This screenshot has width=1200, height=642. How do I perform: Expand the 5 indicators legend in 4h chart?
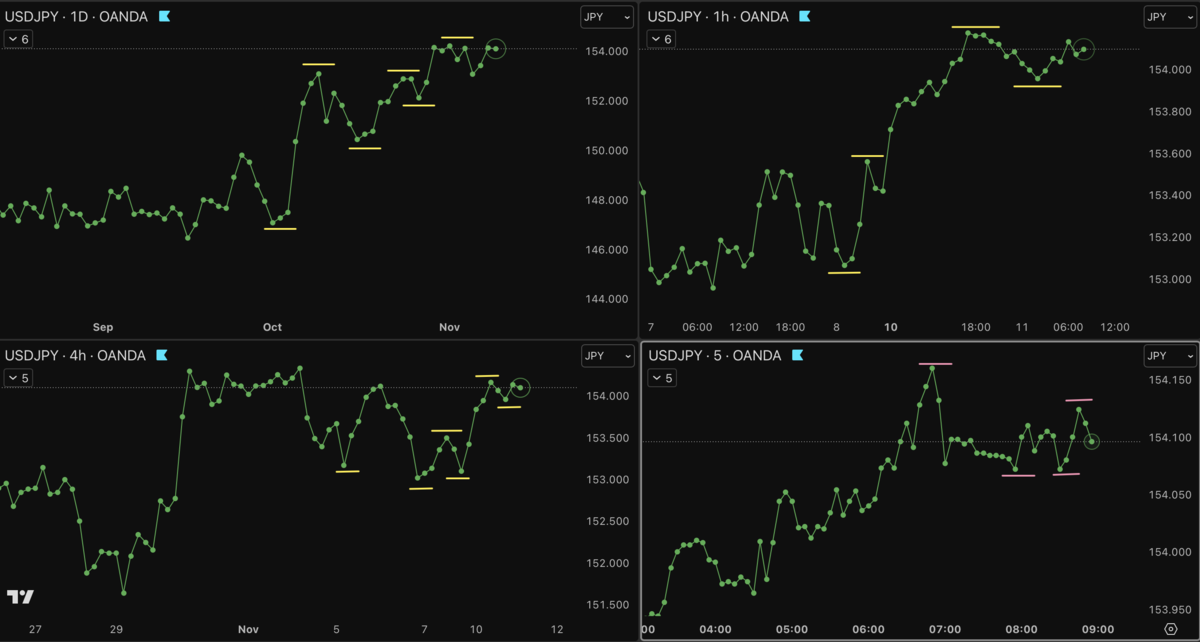pos(18,378)
